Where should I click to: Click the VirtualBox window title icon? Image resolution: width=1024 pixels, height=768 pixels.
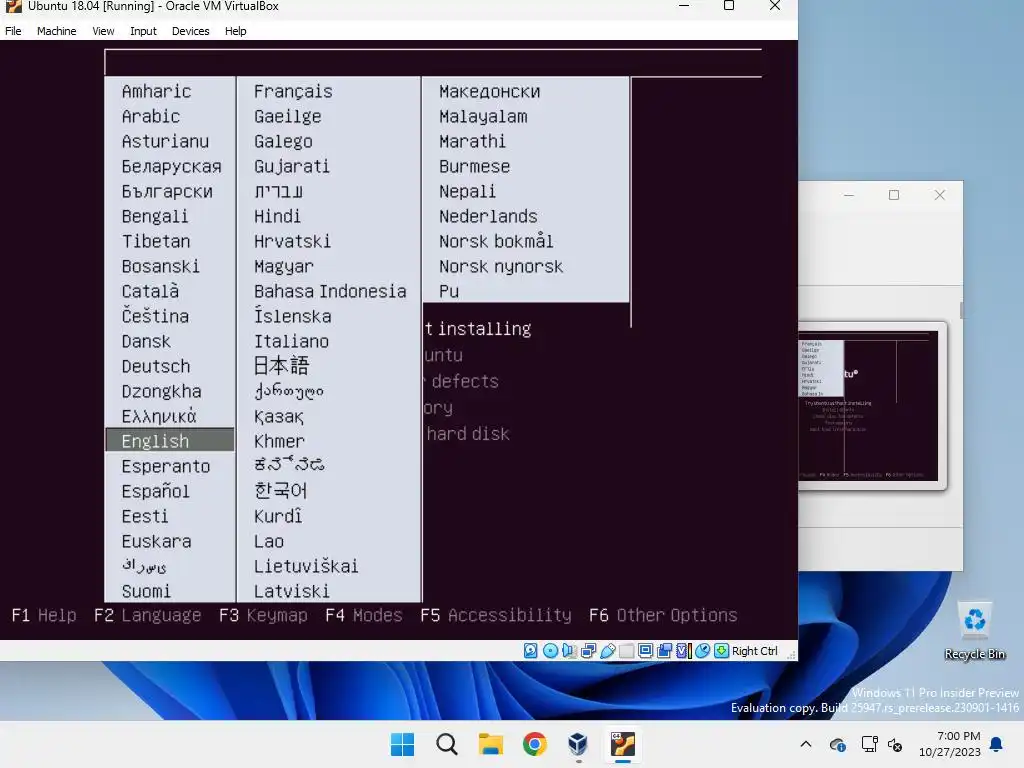coord(13,7)
